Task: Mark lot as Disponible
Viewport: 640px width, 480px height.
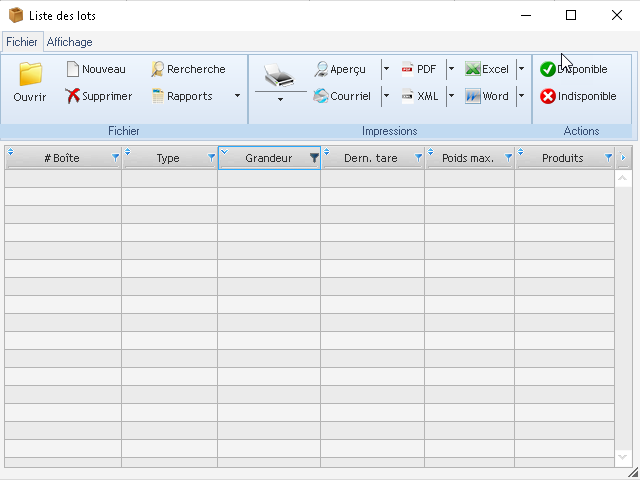Action: pyautogui.click(x=574, y=69)
